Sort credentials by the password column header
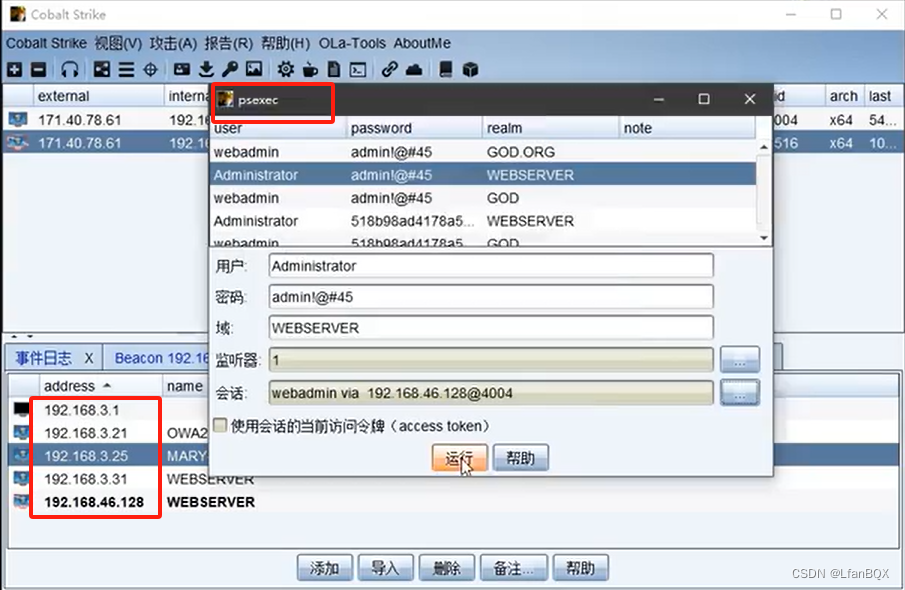 [414, 128]
